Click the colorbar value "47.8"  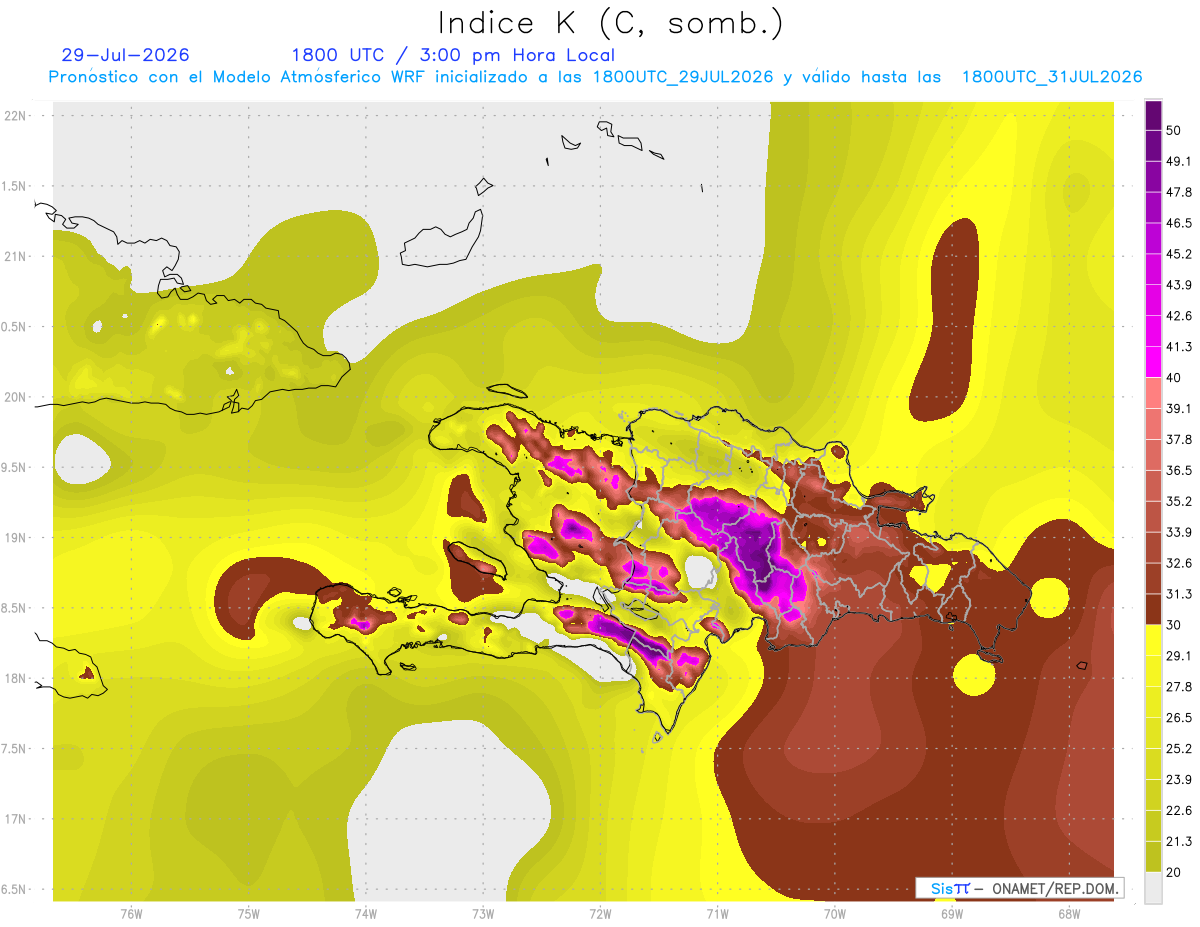point(1179,192)
